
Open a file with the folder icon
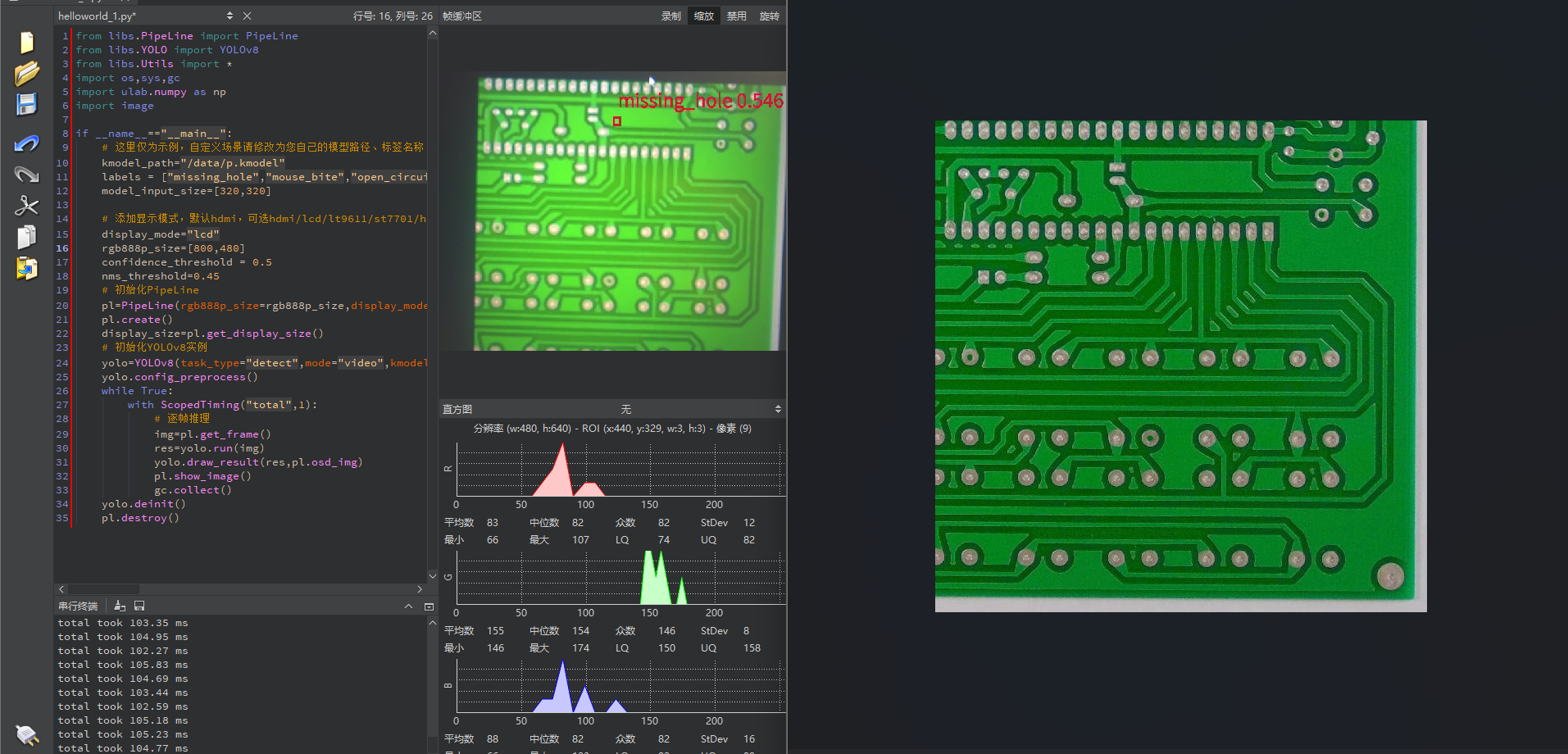pyautogui.click(x=27, y=74)
